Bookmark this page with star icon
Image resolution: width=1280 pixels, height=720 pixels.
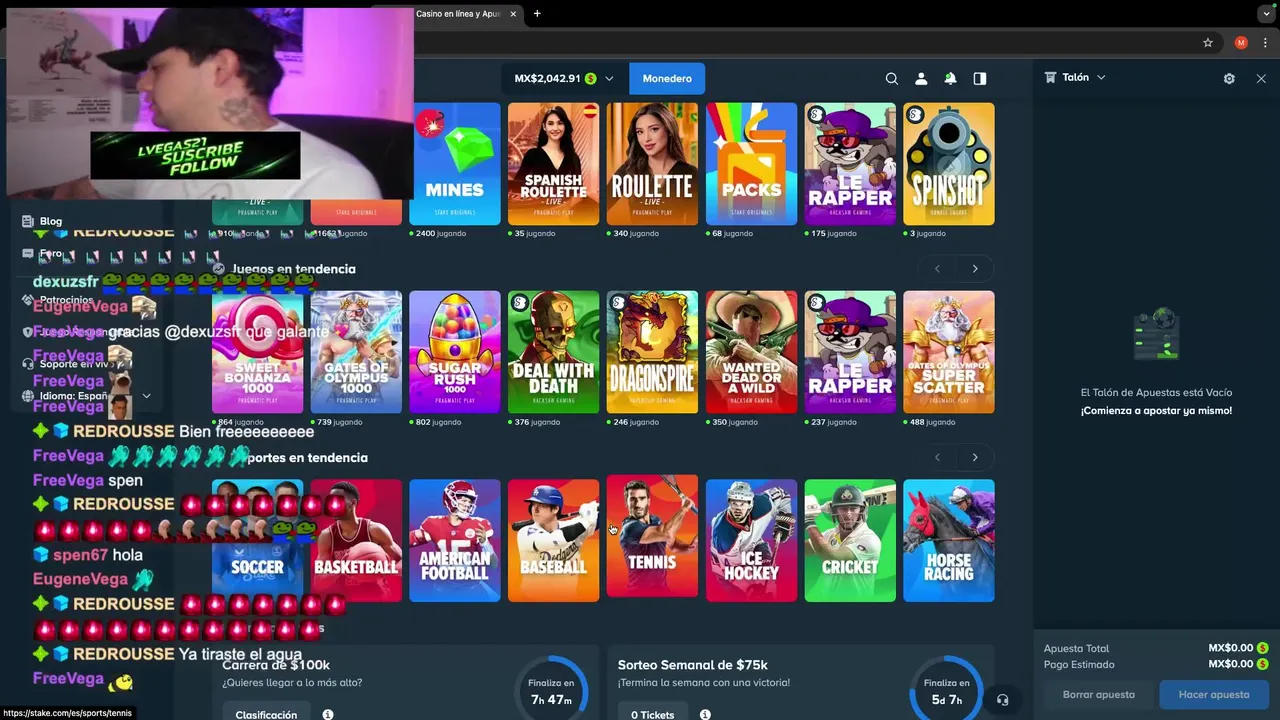tap(1208, 43)
